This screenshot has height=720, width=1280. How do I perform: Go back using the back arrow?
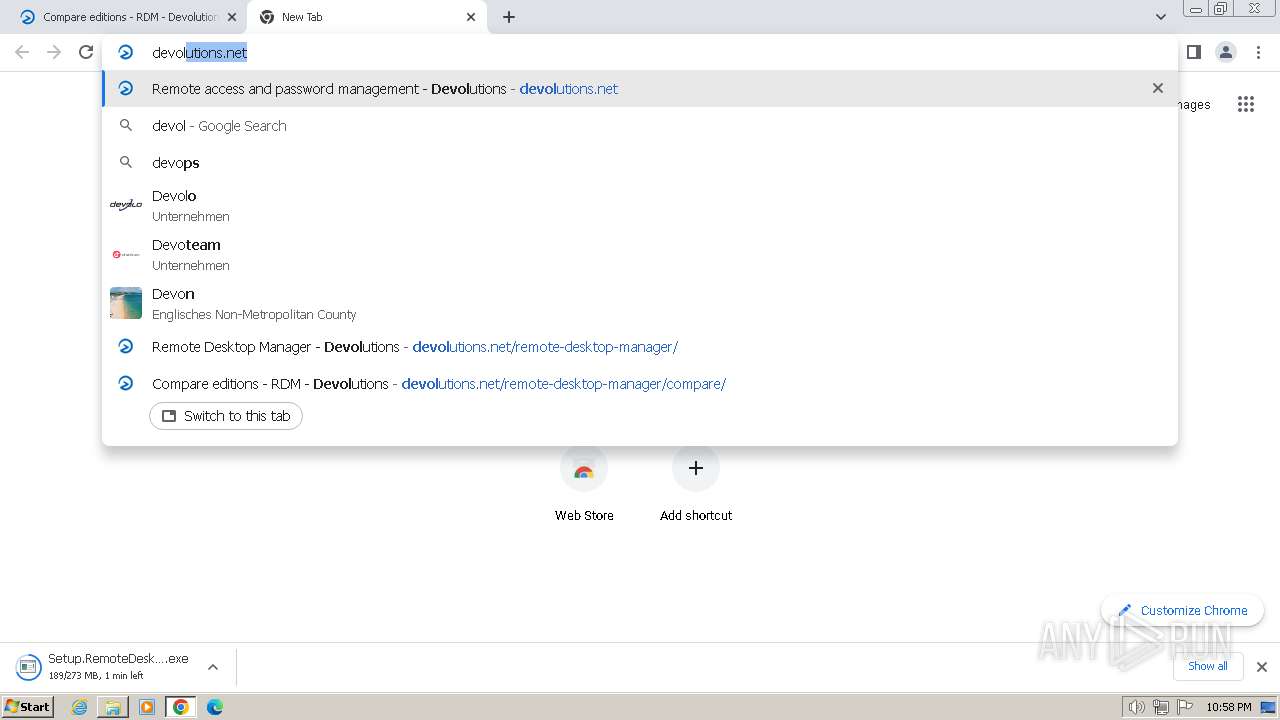tap(22, 52)
